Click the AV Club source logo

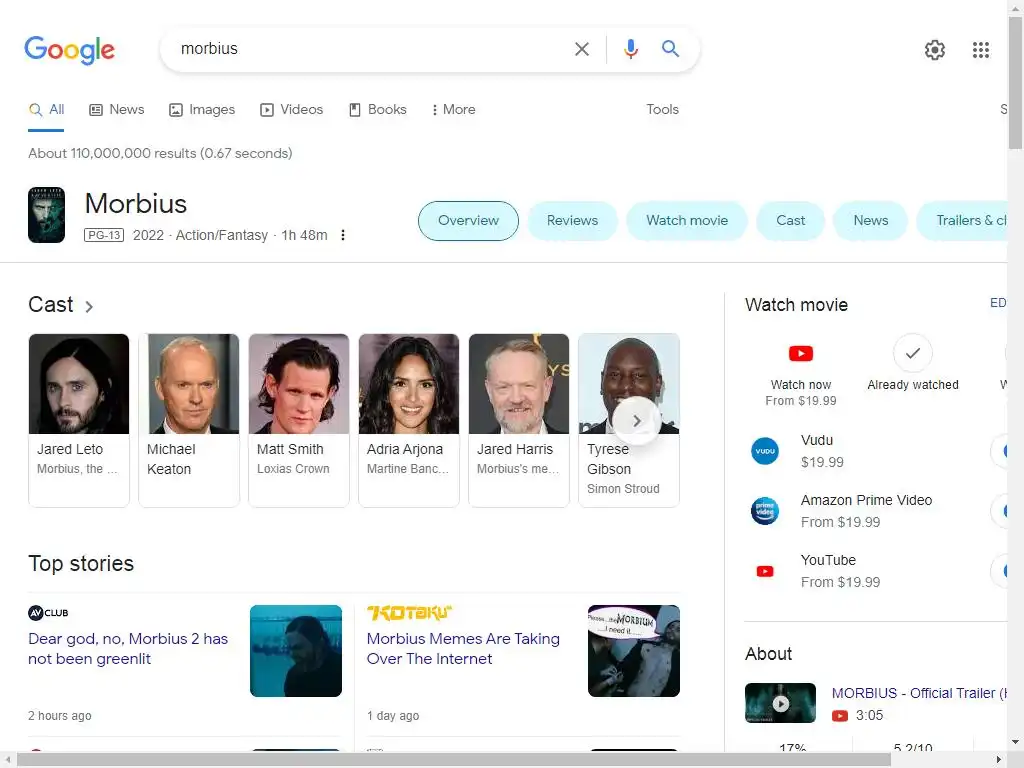click(48, 613)
